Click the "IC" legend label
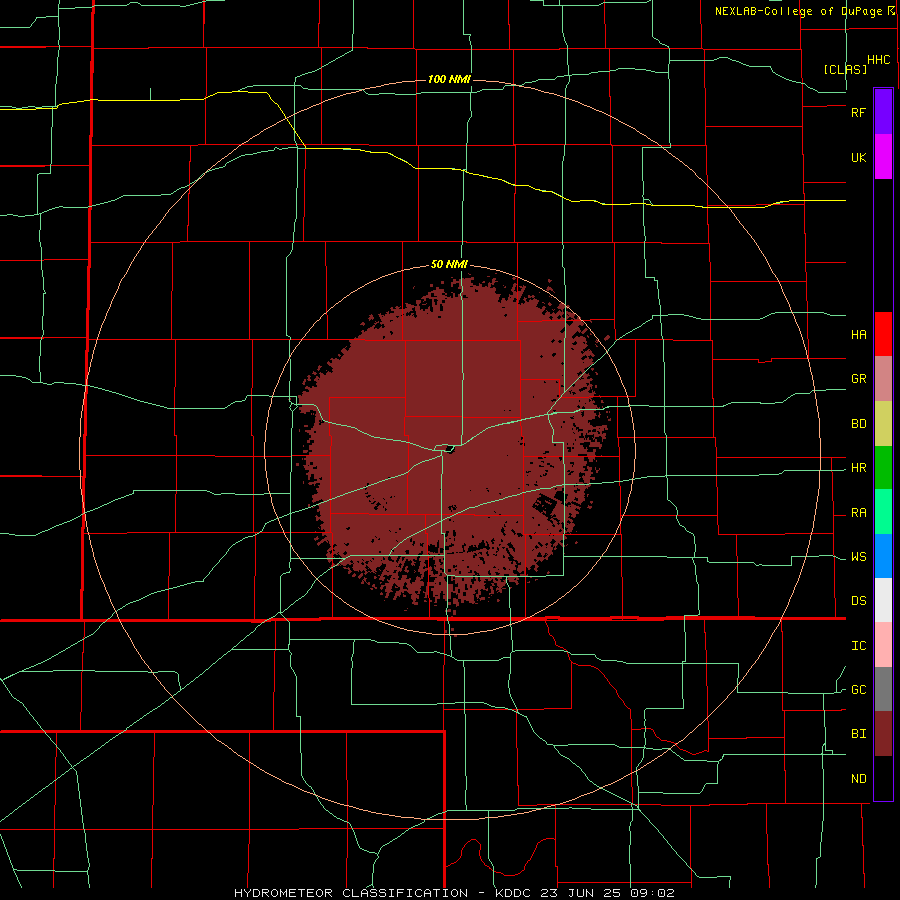Viewport: 900px width, 900px height. 859,646
